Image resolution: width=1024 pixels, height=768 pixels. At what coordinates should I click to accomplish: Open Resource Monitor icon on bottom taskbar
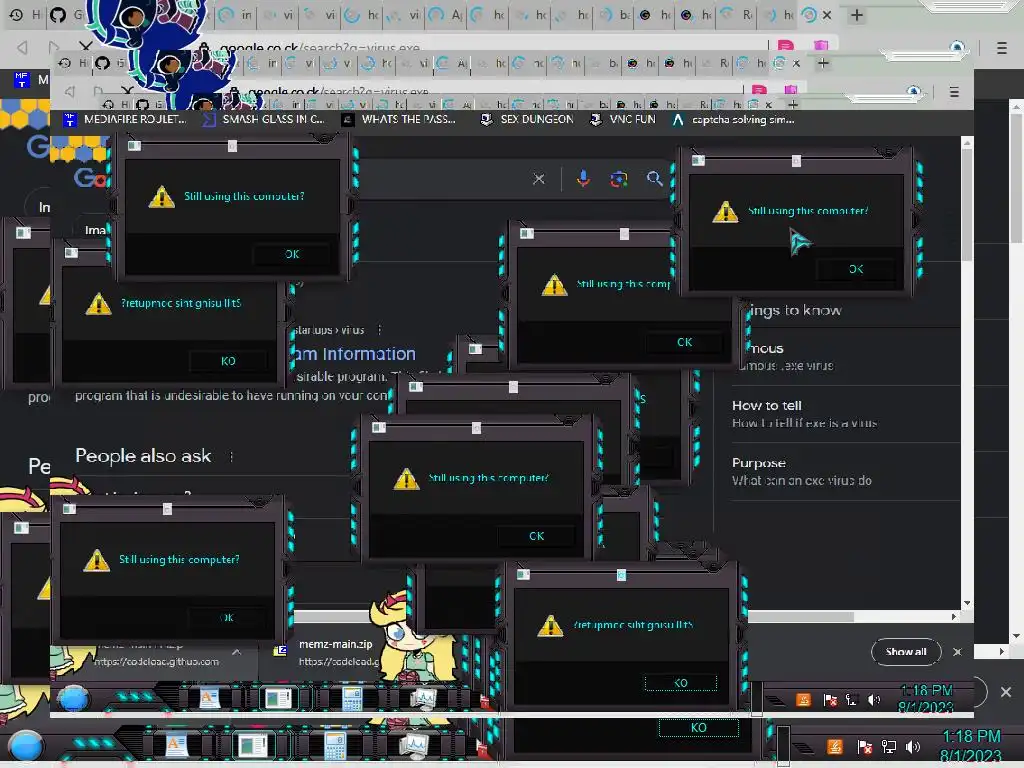click(x=413, y=745)
